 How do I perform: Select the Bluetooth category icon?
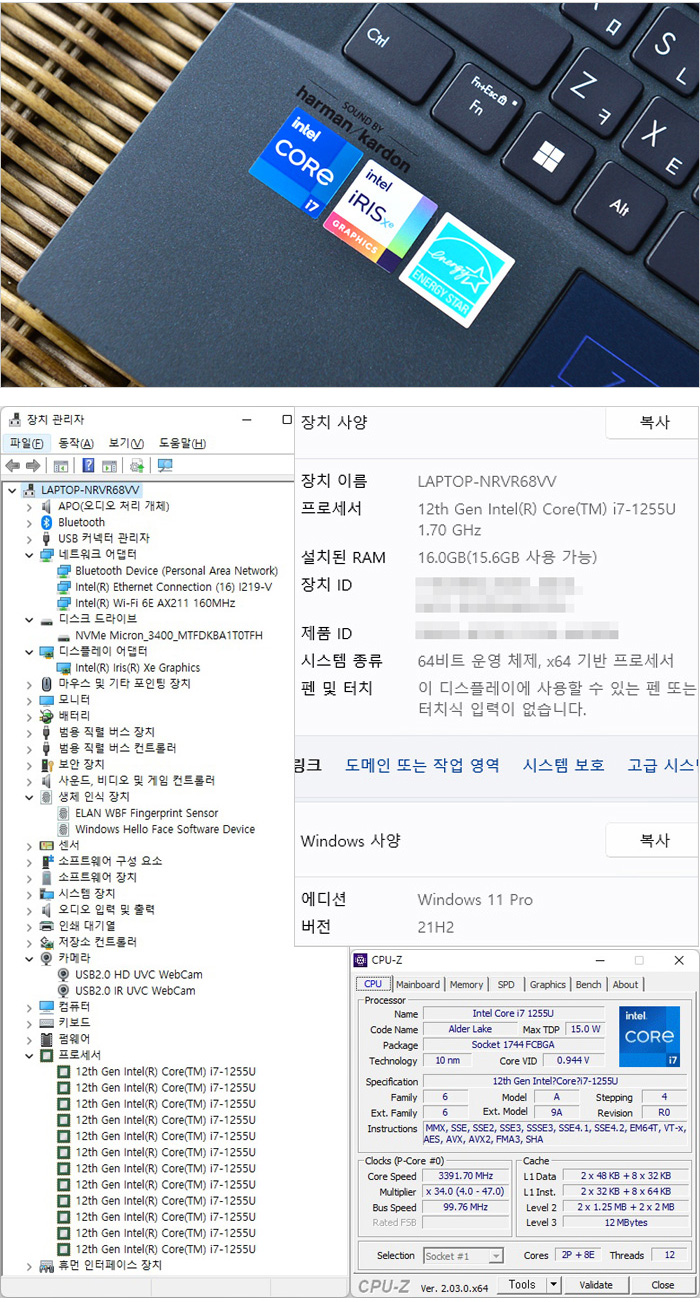tap(46, 522)
